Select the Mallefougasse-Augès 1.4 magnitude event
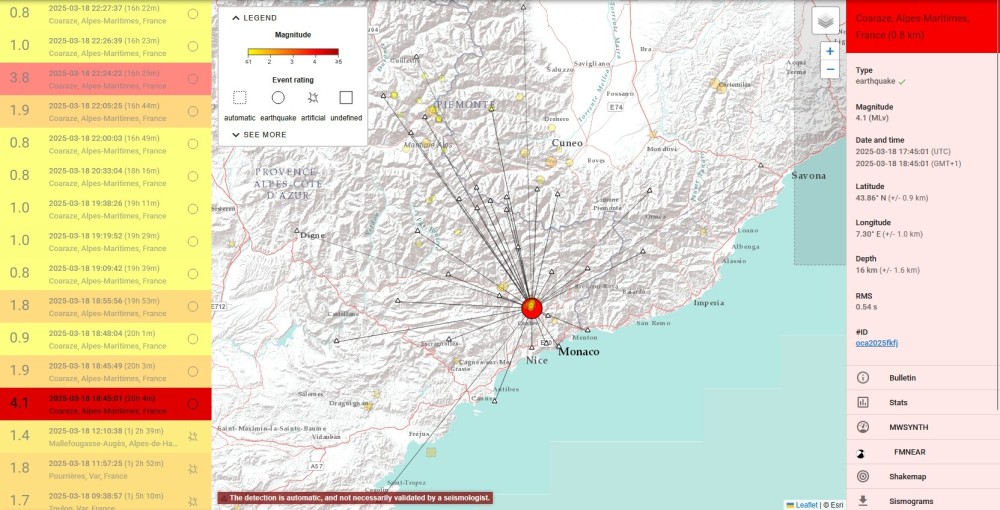The image size is (1000, 510). [x=105, y=435]
